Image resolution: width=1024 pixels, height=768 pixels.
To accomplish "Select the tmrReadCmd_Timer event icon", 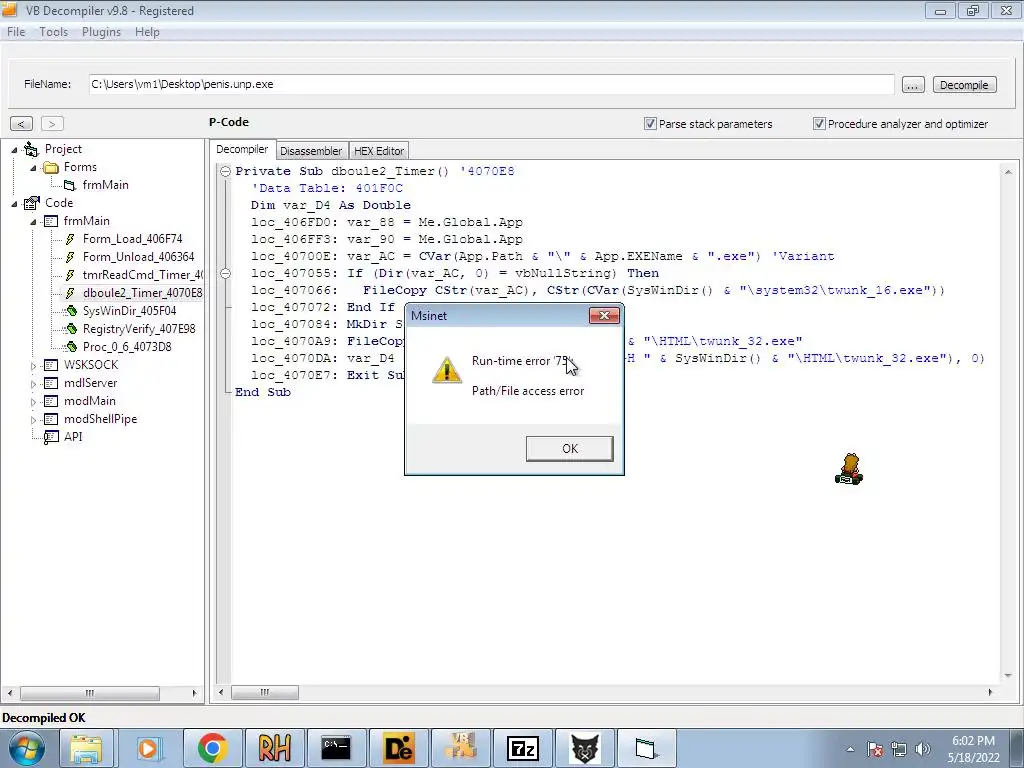I will tap(70, 276).
